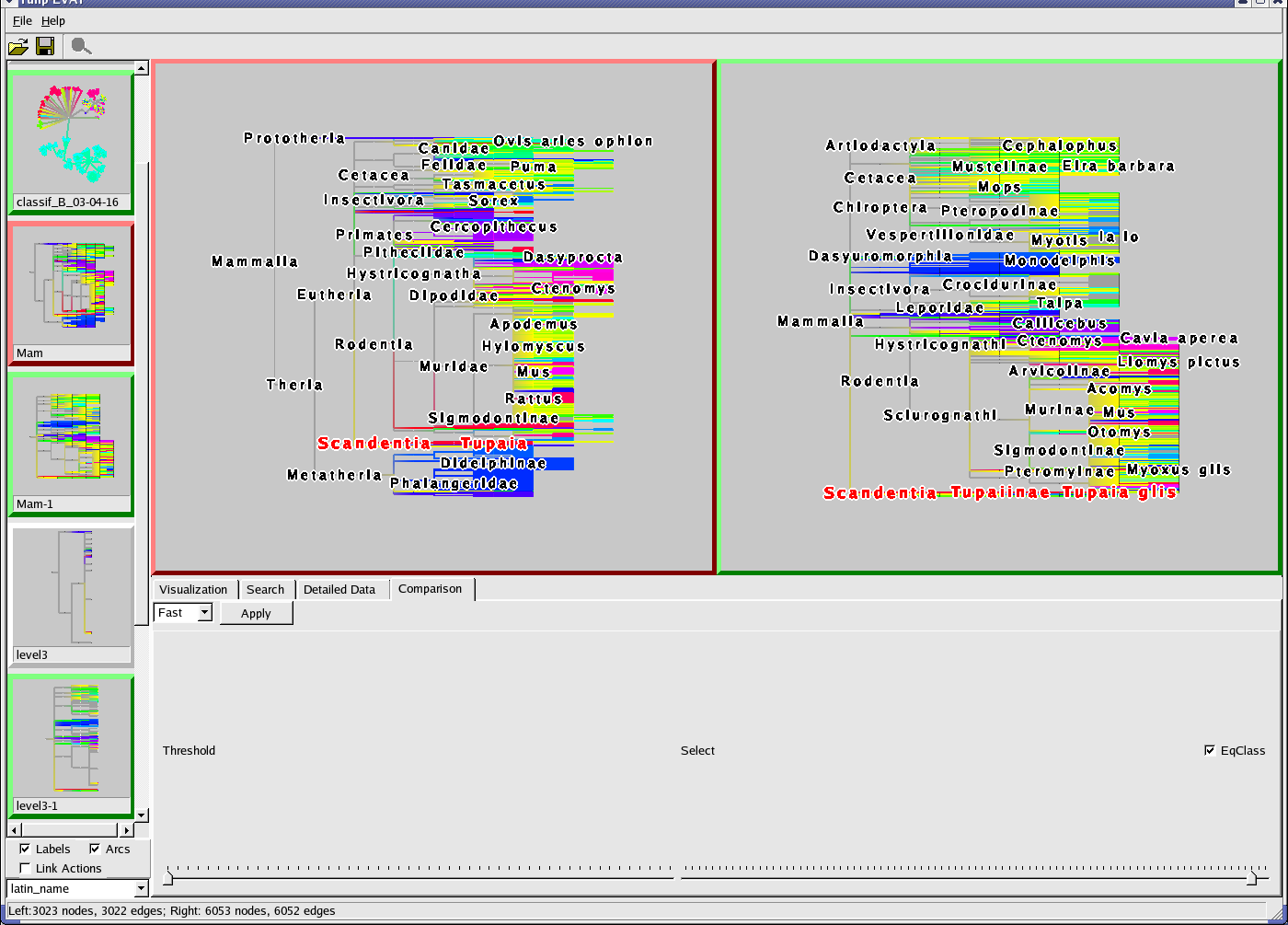Click the open folder toolbar icon
The height and width of the screenshot is (925, 1288).
click(x=18, y=46)
